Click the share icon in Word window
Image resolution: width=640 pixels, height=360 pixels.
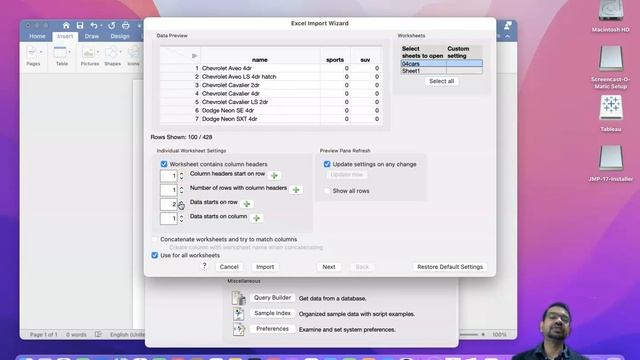pos(508,26)
